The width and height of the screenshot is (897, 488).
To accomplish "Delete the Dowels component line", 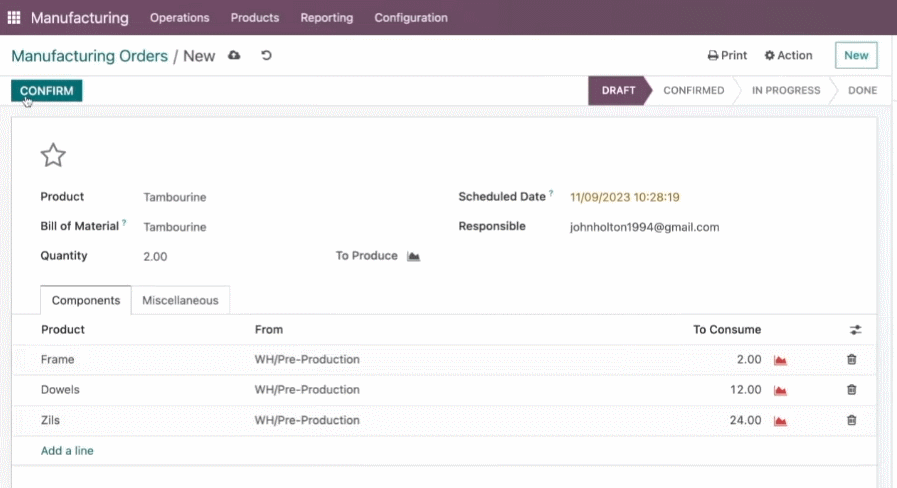I will point(851,390).
